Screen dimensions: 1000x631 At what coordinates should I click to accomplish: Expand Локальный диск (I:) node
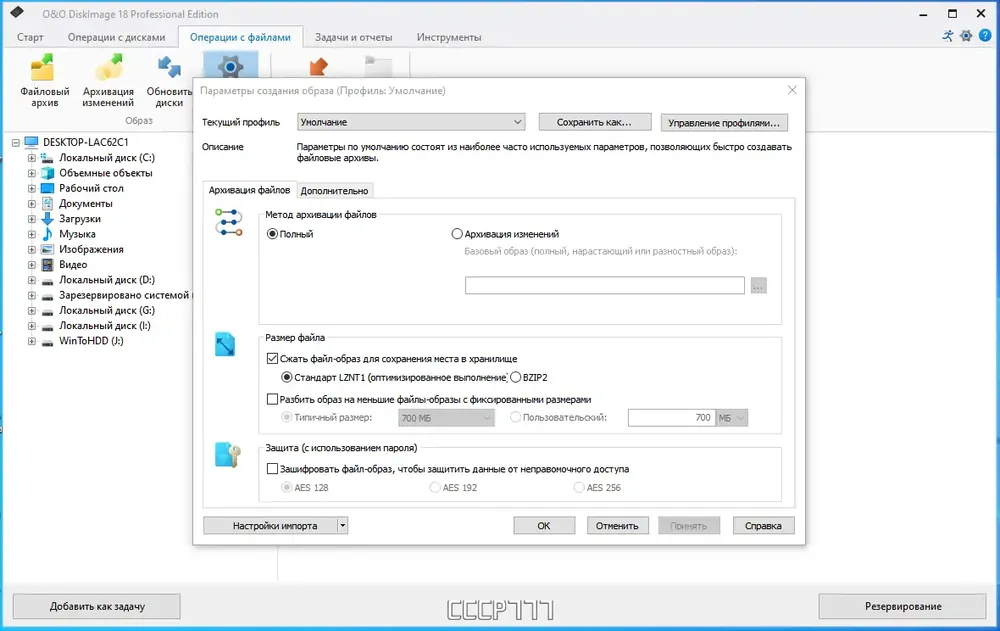coord(31,326)
